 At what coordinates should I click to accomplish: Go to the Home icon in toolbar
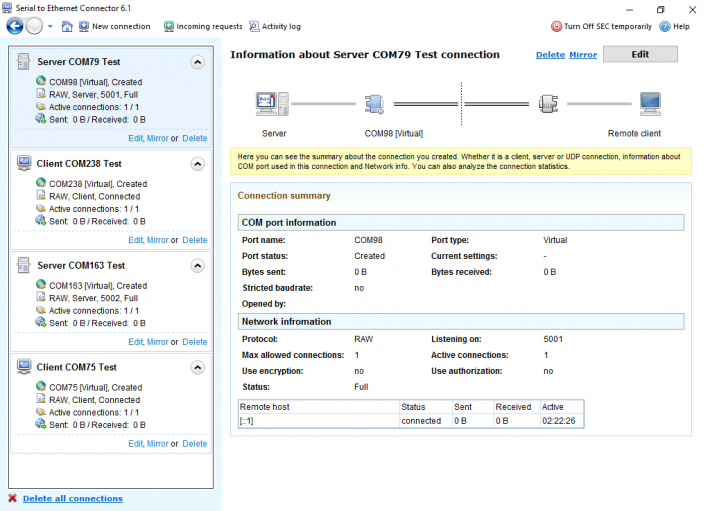pyautogui.click(x=67, y=26)
